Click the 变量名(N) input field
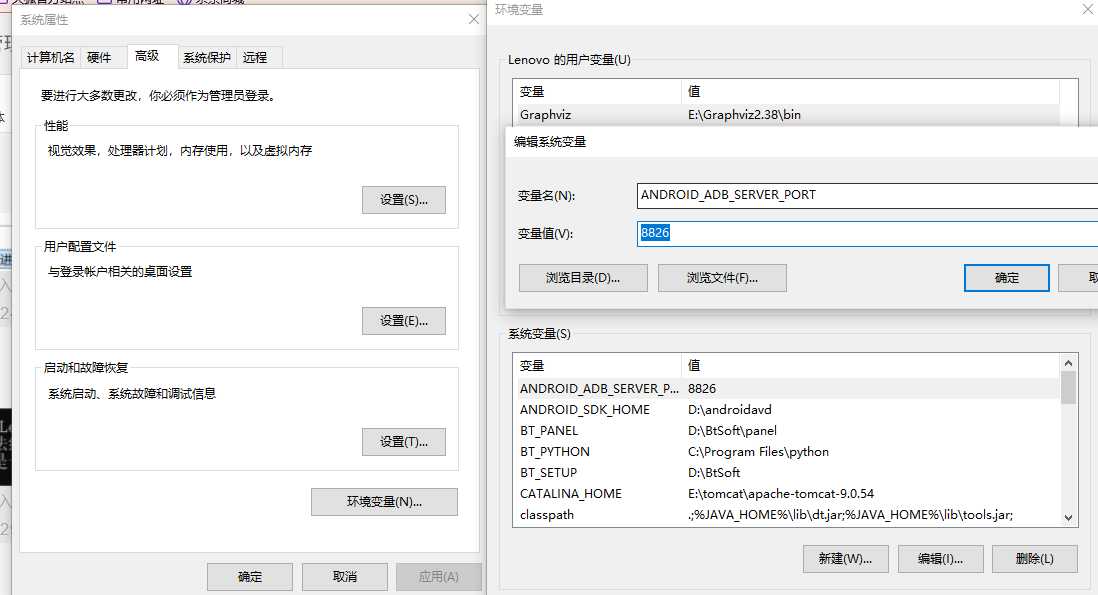Screen dimensions: 1098x595 pyautogui.click(x=868, y=195)
